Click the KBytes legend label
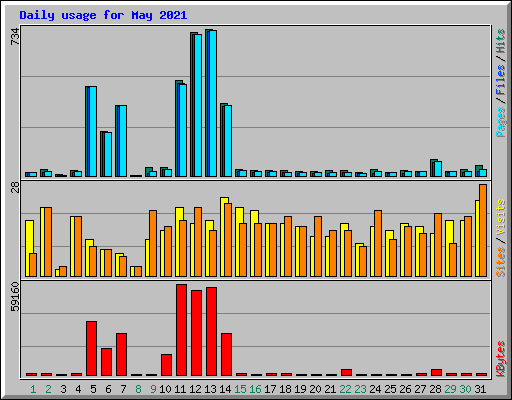Image resolution: width=512 pixels, height=400 pixels. (x=500, y=359)
